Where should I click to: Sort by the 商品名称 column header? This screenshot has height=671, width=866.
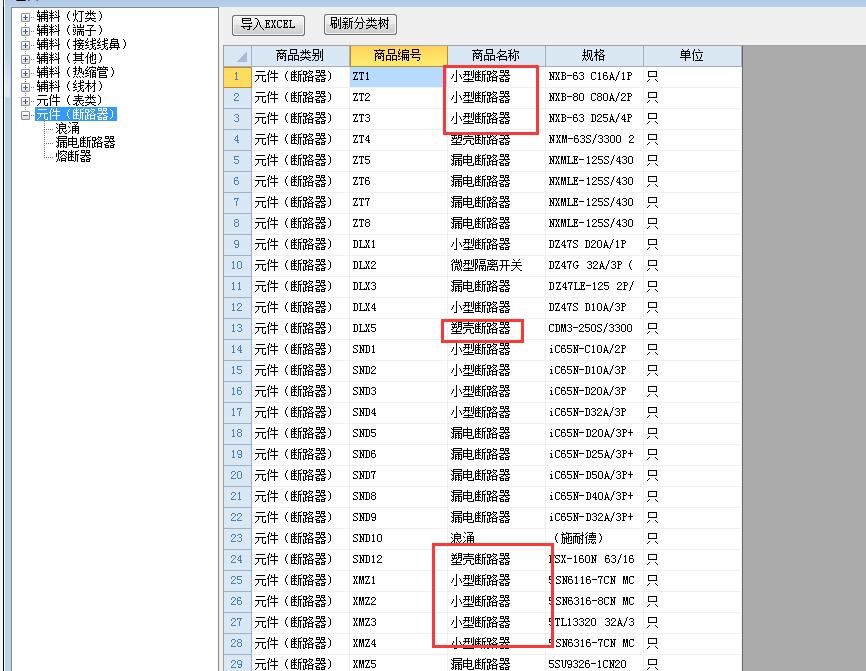496,55
